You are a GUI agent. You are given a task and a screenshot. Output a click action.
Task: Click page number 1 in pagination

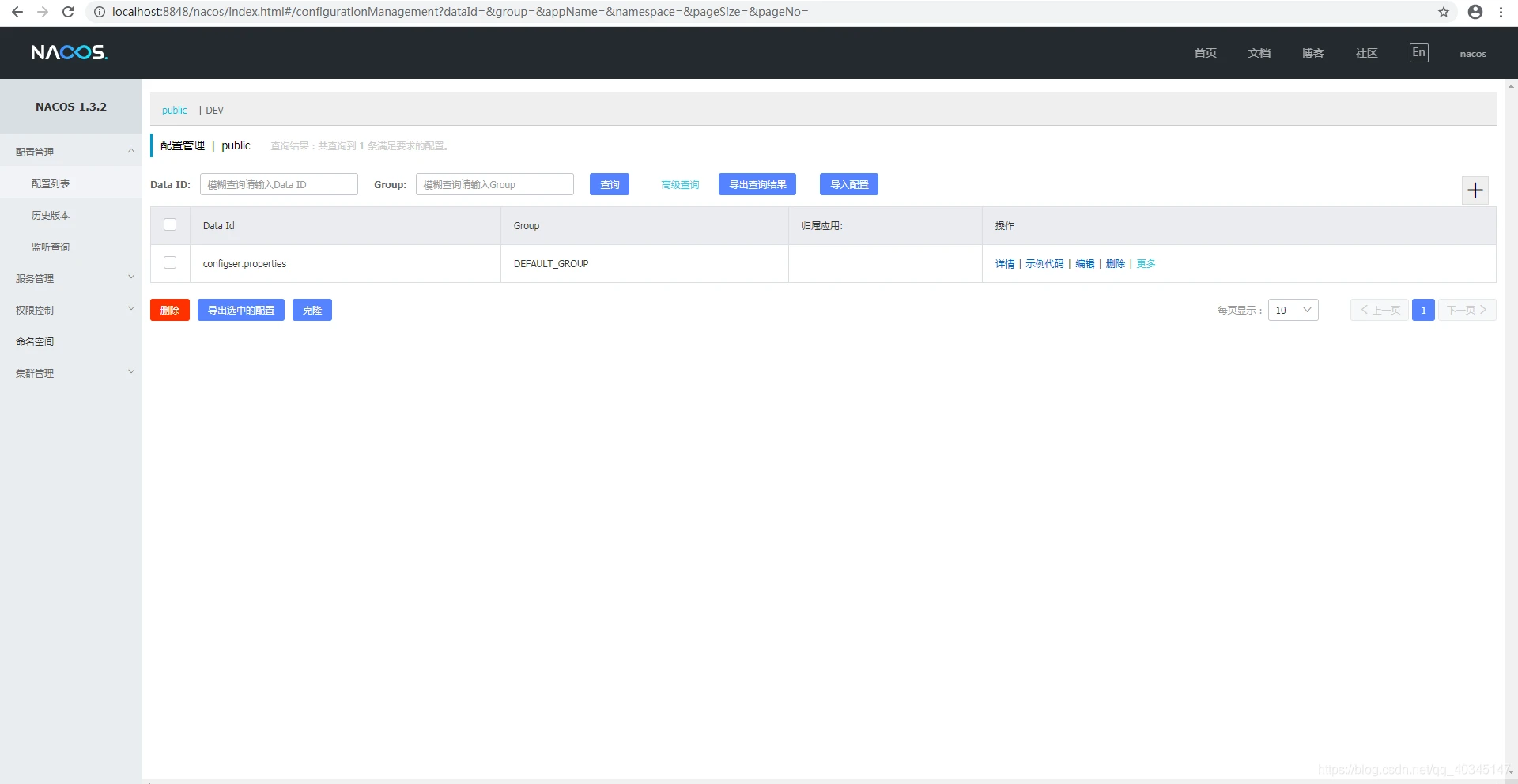[x=1423, y=310]
